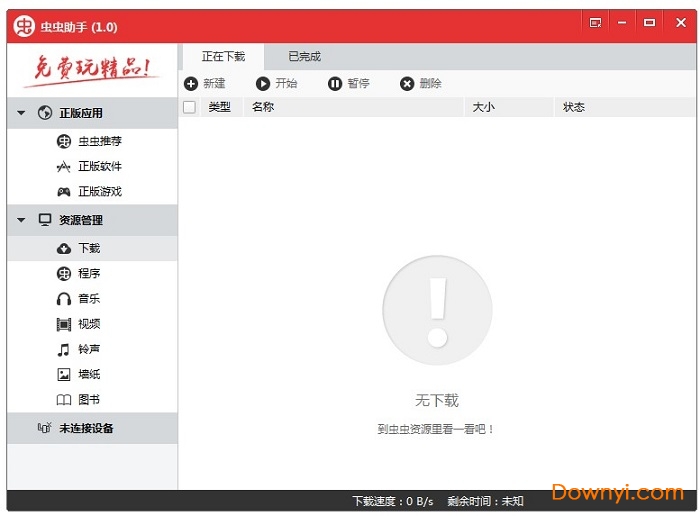
Task: Open 虫虫推荐 in the sidebar
Action: click(92, 141)
